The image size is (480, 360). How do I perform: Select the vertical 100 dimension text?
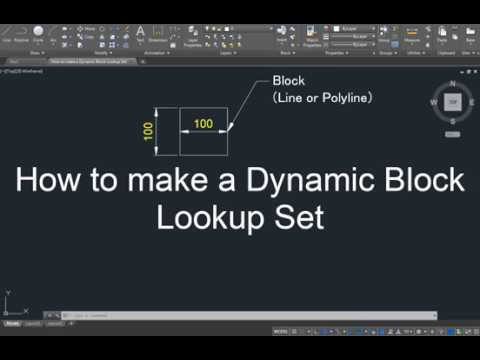tap(148, 131)
